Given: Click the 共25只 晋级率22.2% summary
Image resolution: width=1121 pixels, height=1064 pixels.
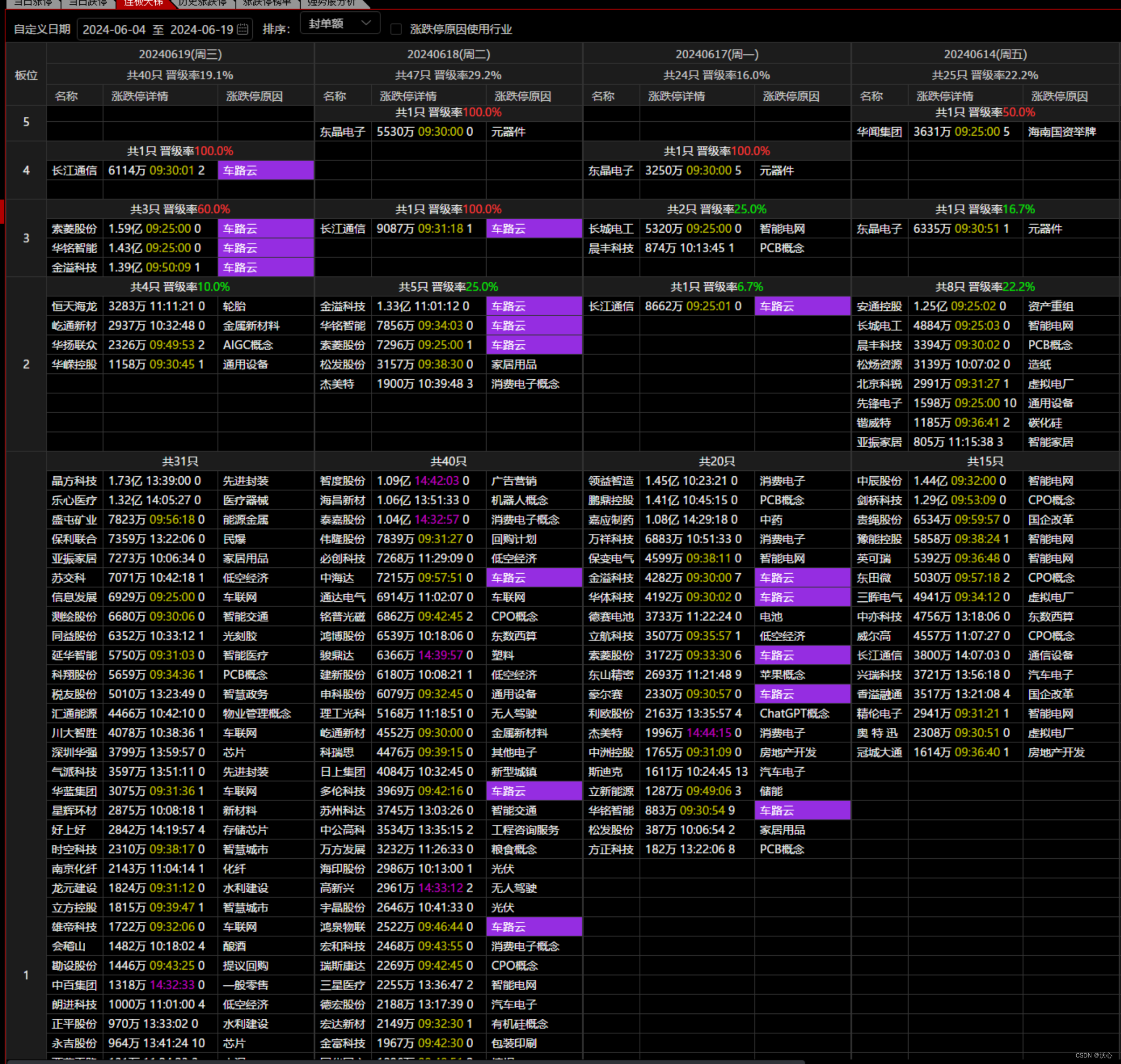Looking at the screenshot, I should [985, 75].
